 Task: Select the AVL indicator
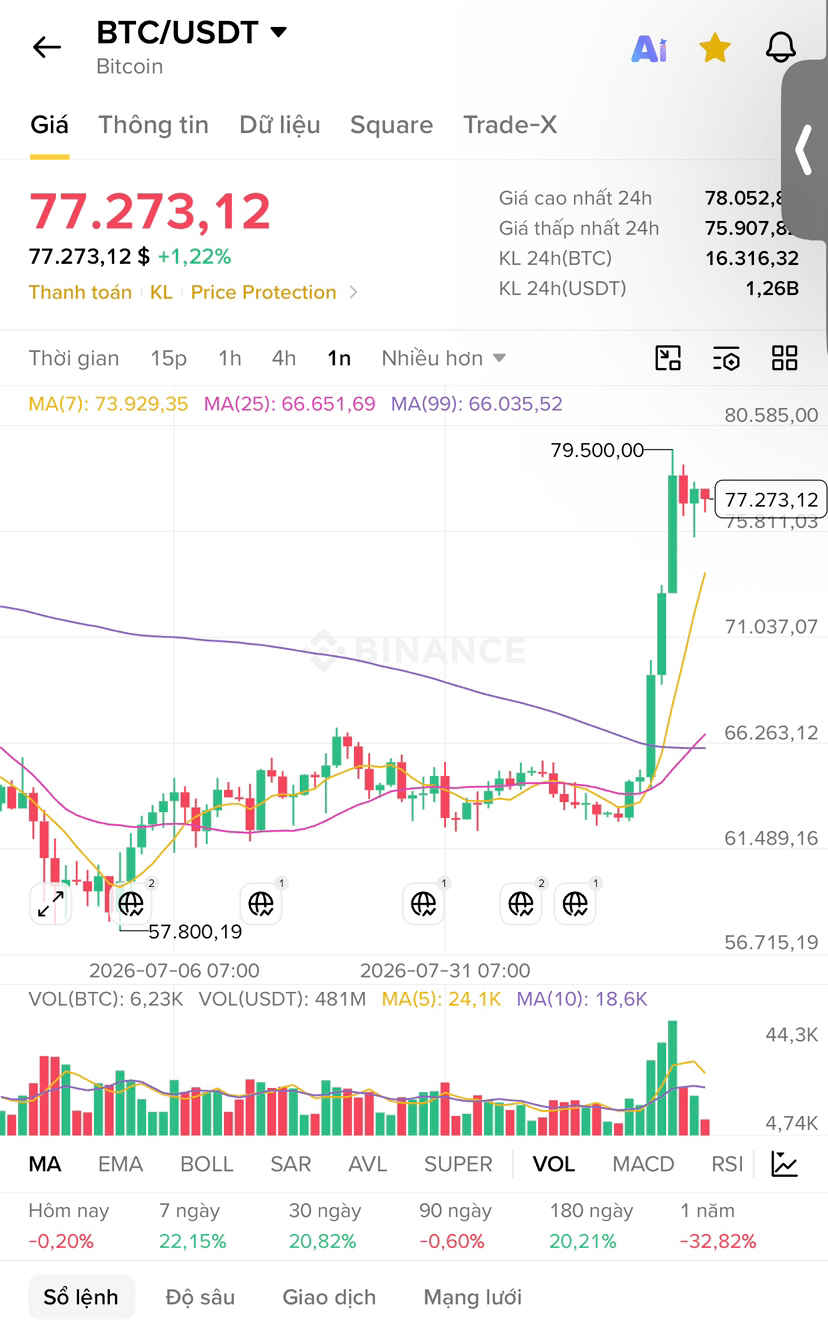[x=368, y=1164]
